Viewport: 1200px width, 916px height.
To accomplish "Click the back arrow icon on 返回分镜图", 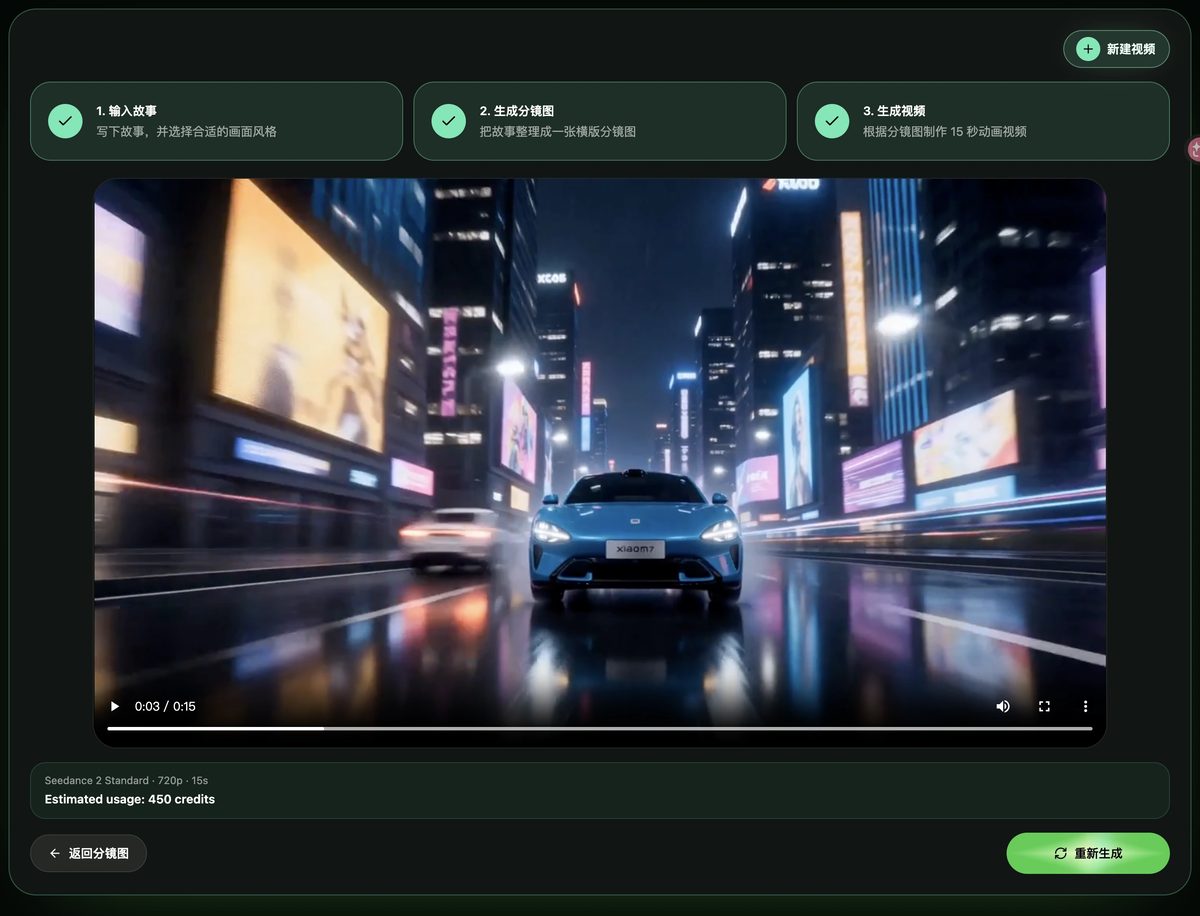I will pyautogui.click(x=54, y=853).
